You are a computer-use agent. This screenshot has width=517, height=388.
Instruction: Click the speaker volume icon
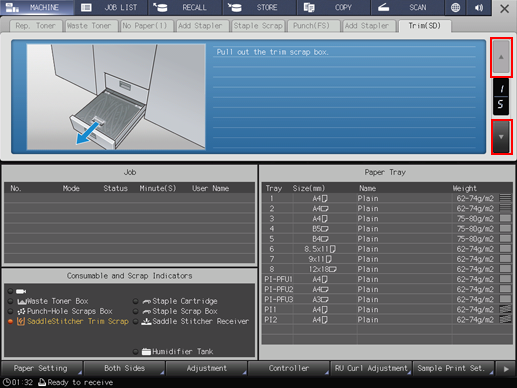tap(479, 7)
